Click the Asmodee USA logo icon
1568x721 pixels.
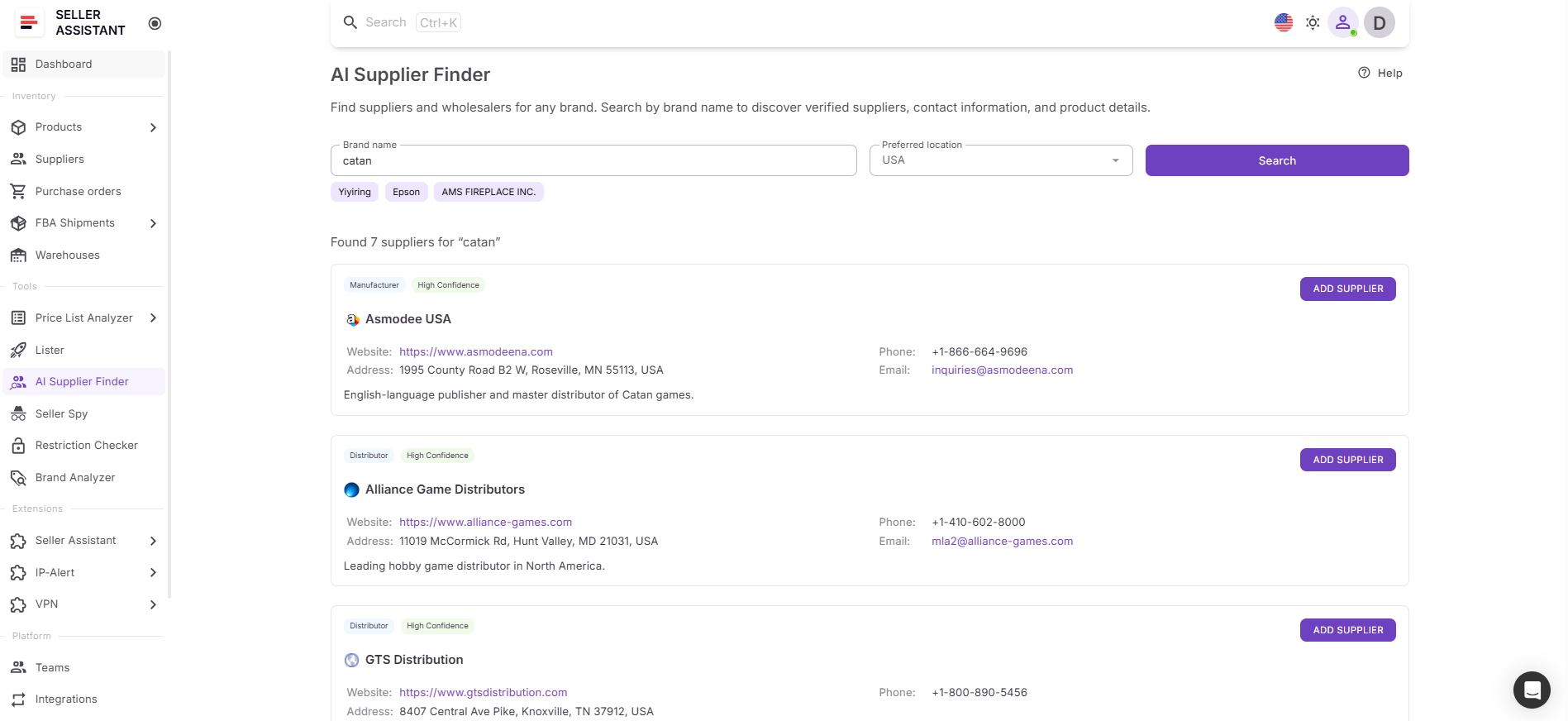(352, 319)
